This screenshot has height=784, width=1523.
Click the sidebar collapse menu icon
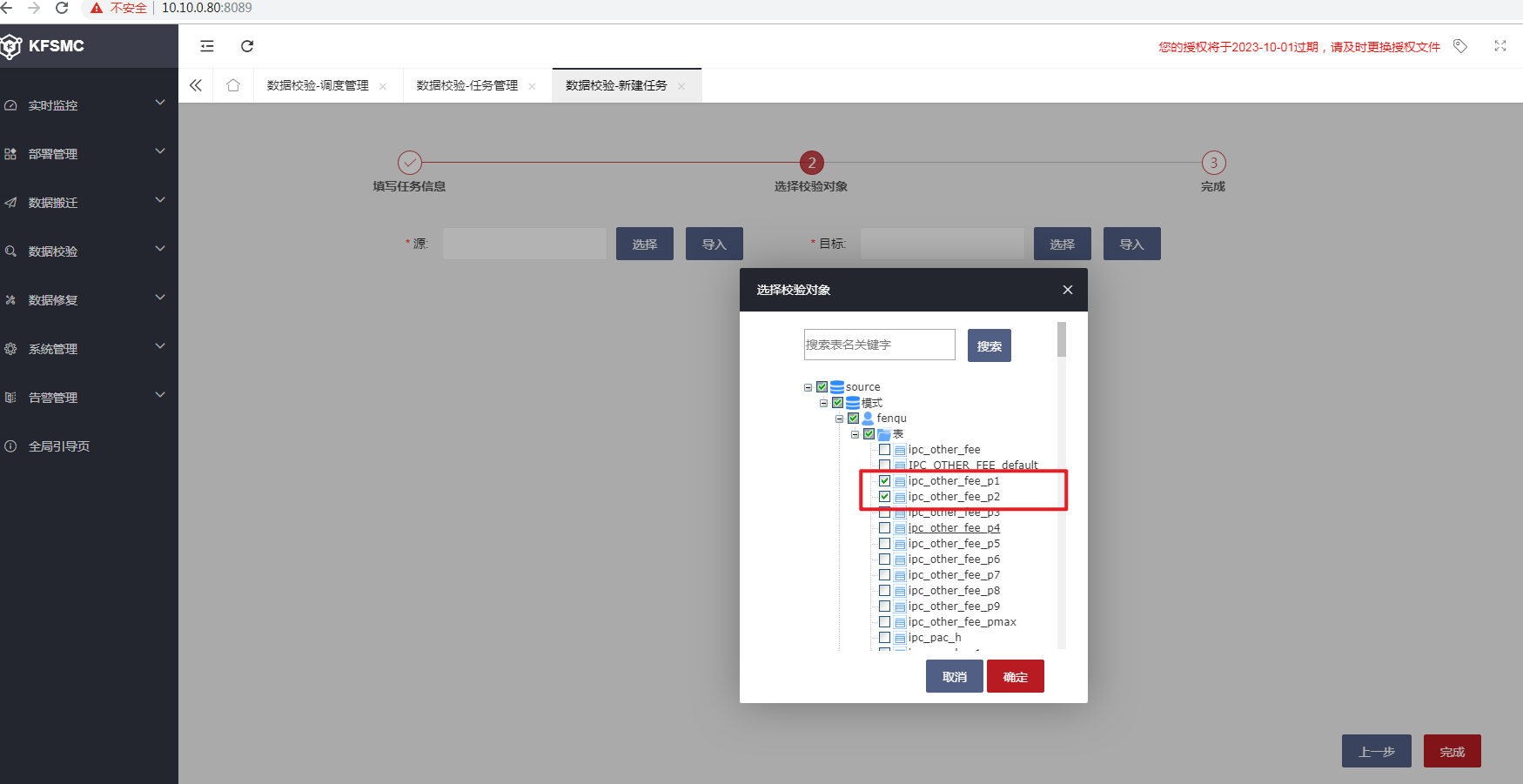(x=207, y=46)
